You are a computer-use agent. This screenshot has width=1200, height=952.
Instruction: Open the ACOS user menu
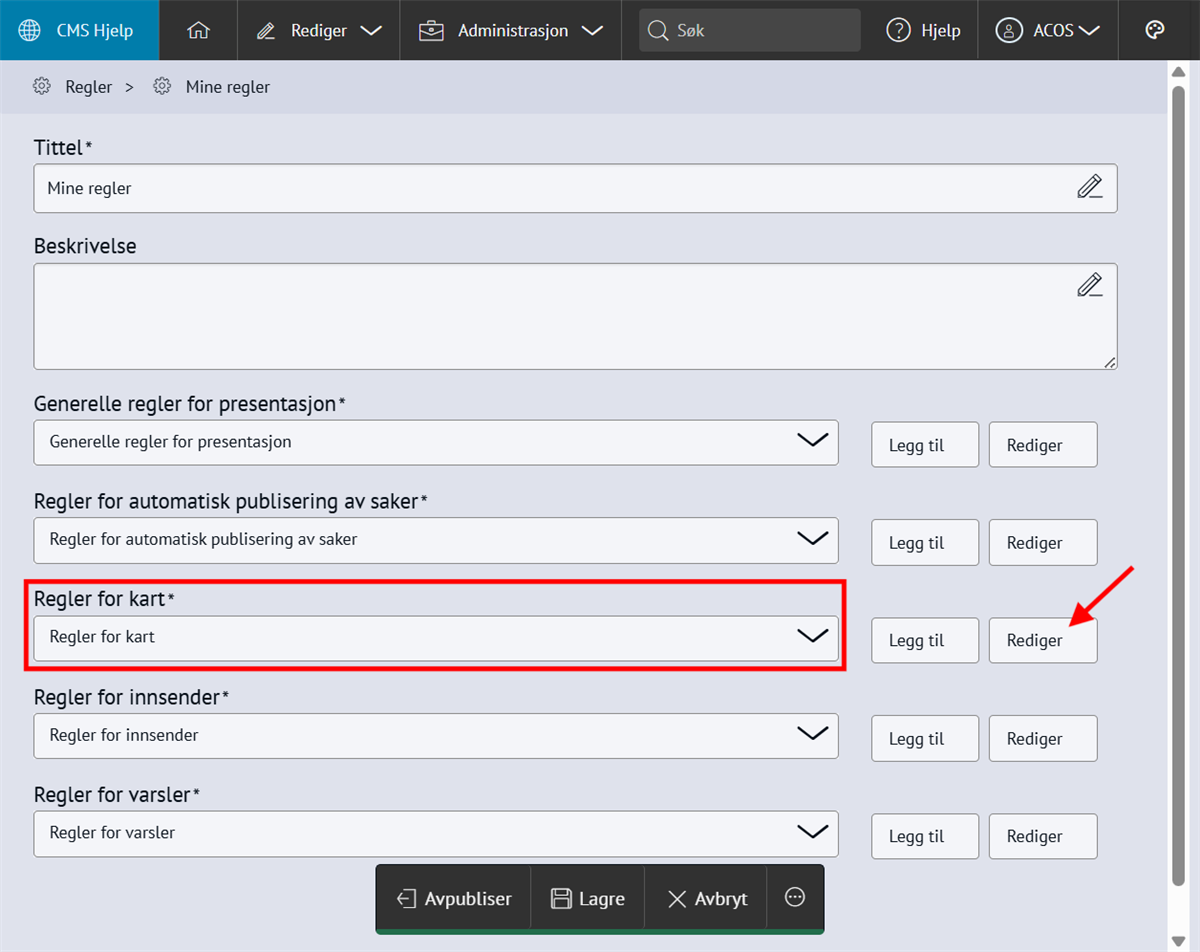coord(1048,30)
